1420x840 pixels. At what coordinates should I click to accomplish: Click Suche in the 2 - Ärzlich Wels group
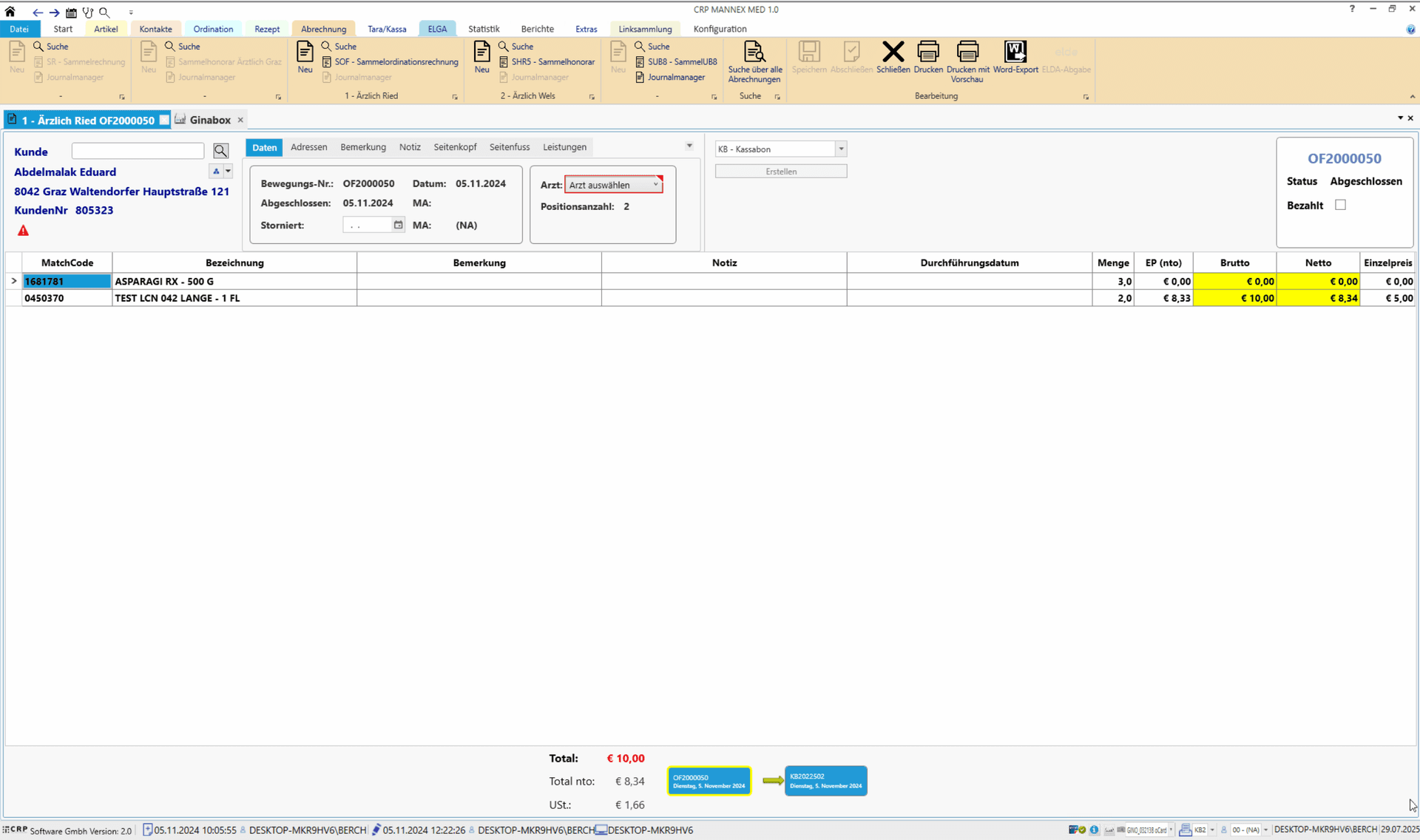point(516,47)
